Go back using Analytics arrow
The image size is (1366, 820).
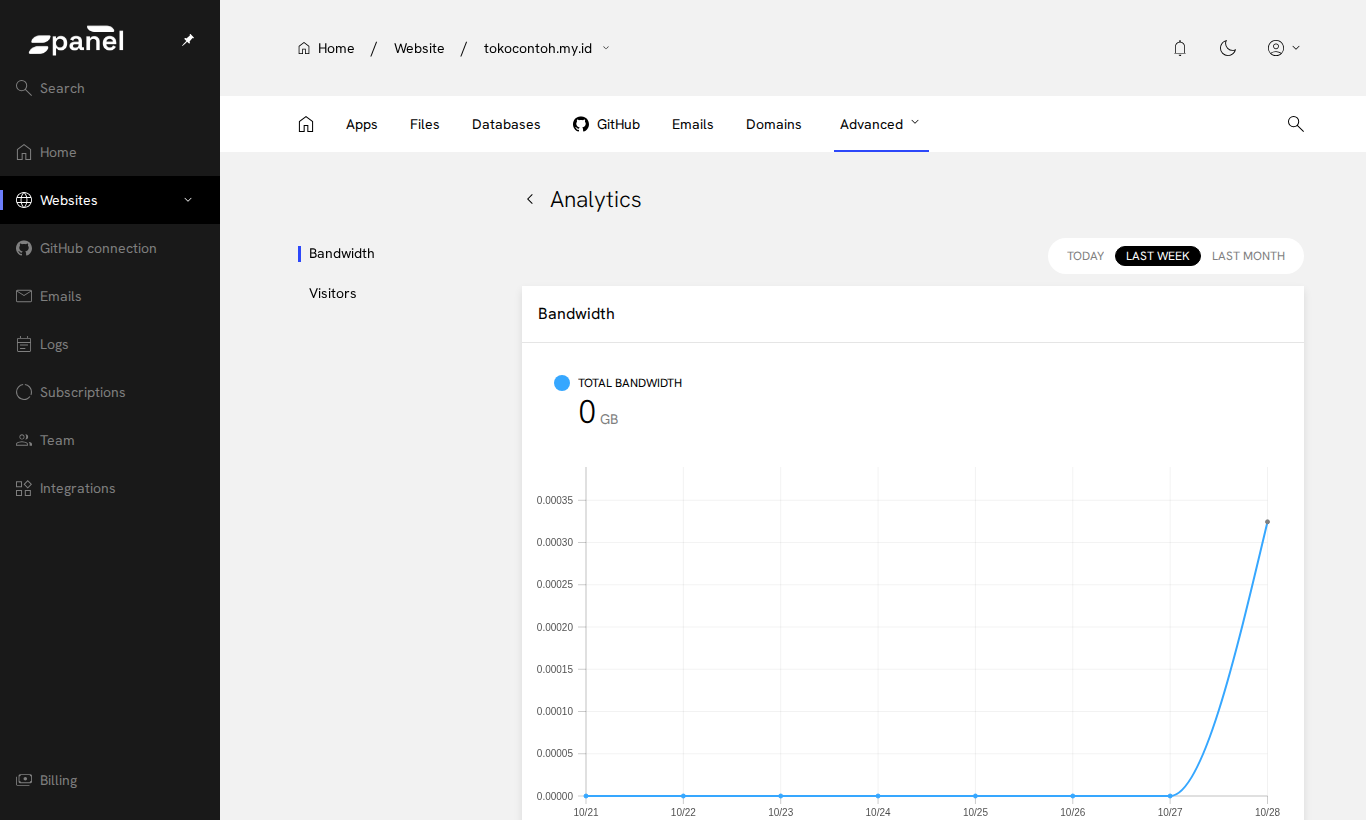530,199
